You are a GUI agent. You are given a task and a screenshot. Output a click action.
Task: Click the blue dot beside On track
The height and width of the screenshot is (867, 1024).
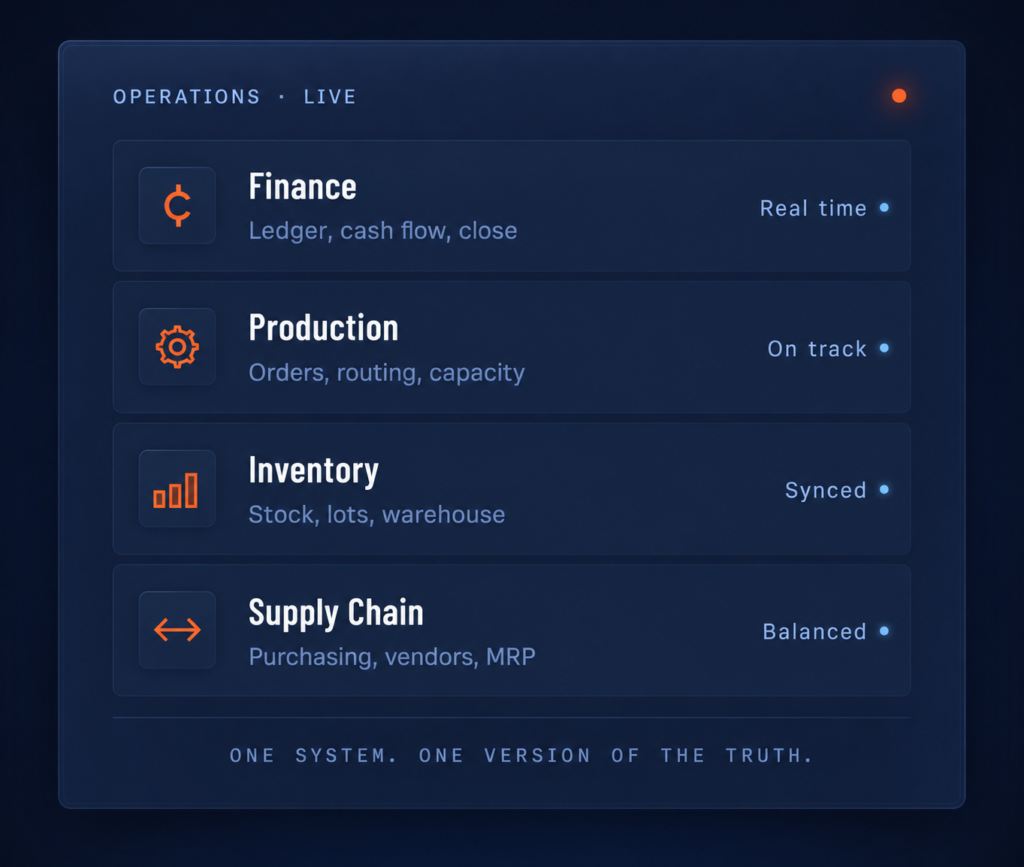[x=884, y=348]
